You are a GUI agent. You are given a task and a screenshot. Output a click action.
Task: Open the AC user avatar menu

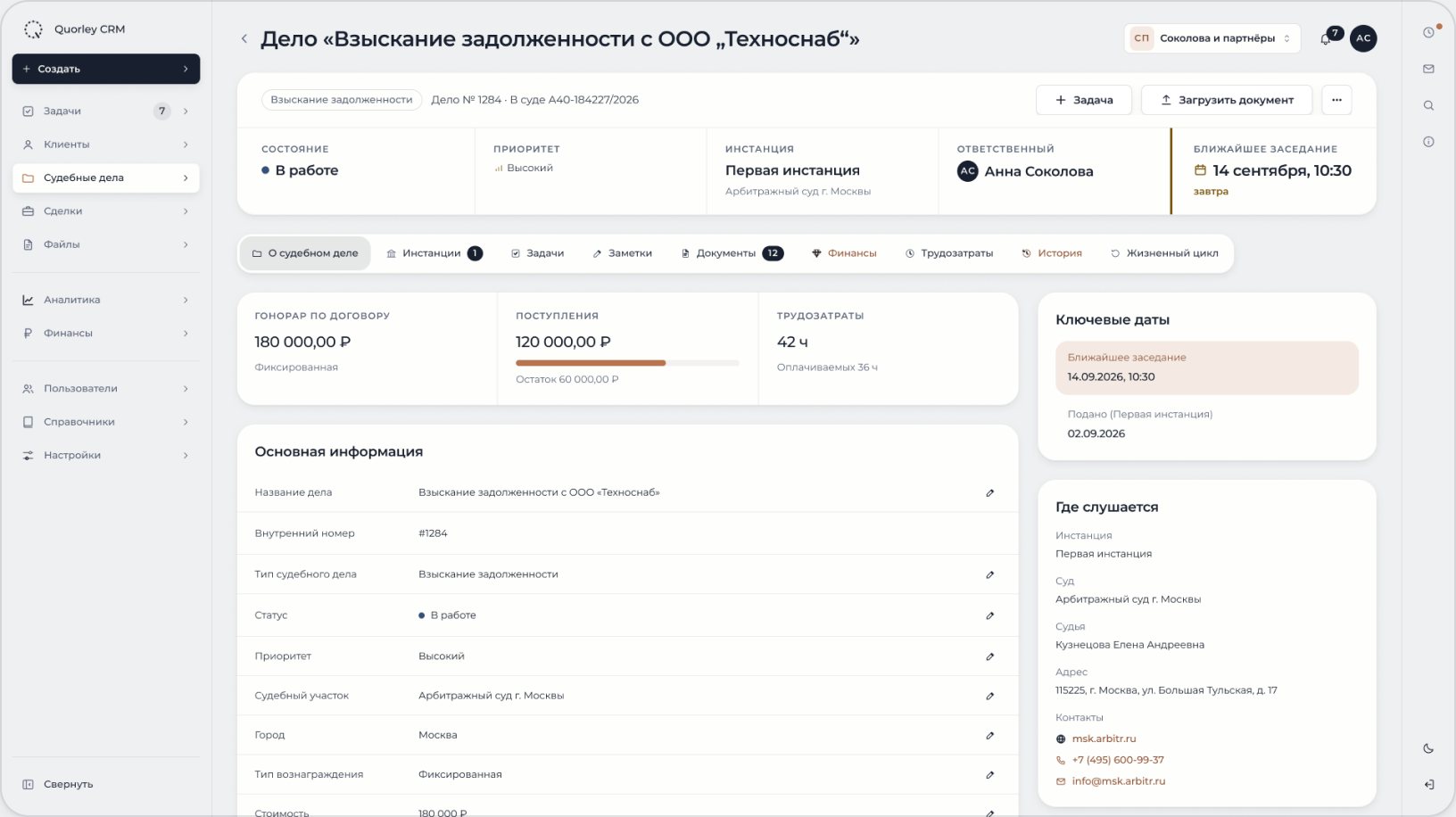pos(1362,38)
